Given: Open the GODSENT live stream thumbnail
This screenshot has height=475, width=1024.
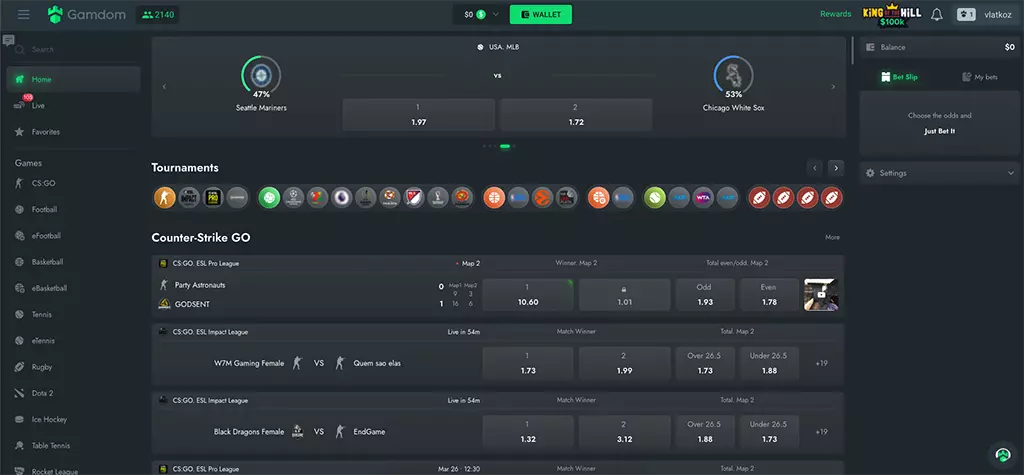Looking at the screenshot, I should tap(821, 295).
